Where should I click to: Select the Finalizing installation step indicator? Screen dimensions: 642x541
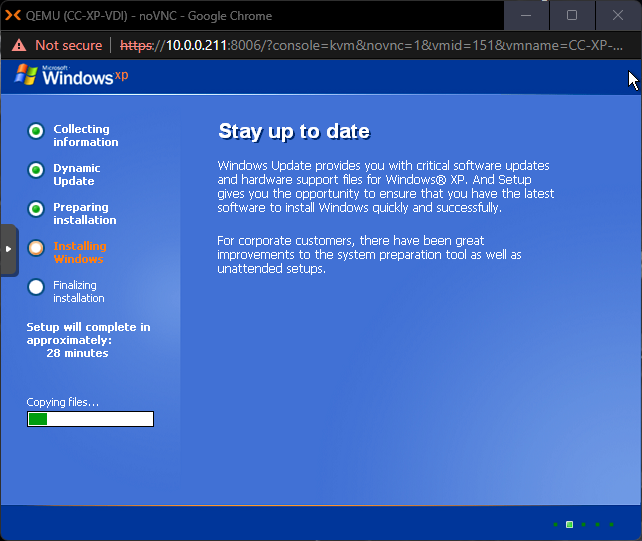36,287
